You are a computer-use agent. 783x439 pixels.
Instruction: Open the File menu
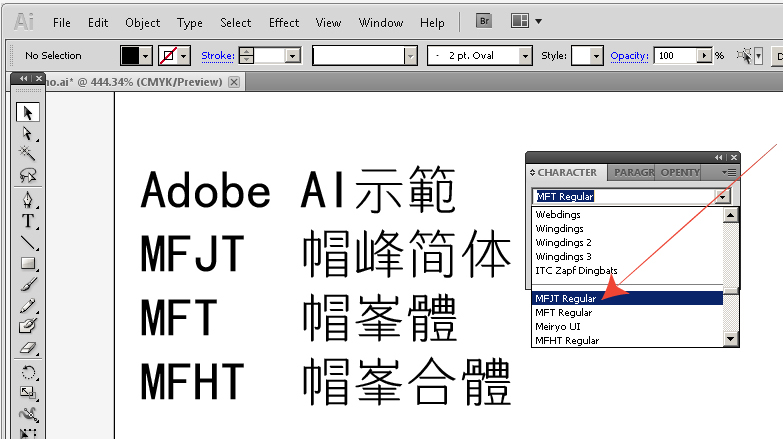click(x=61, y=23)
